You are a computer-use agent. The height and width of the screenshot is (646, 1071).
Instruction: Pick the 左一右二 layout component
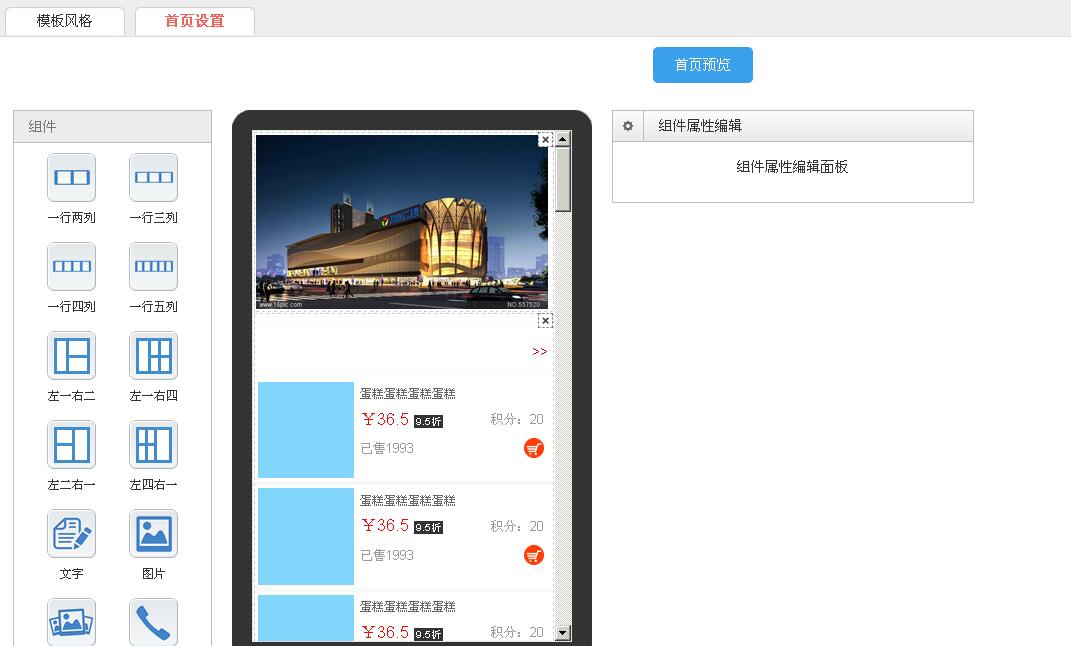pos(71,356)
